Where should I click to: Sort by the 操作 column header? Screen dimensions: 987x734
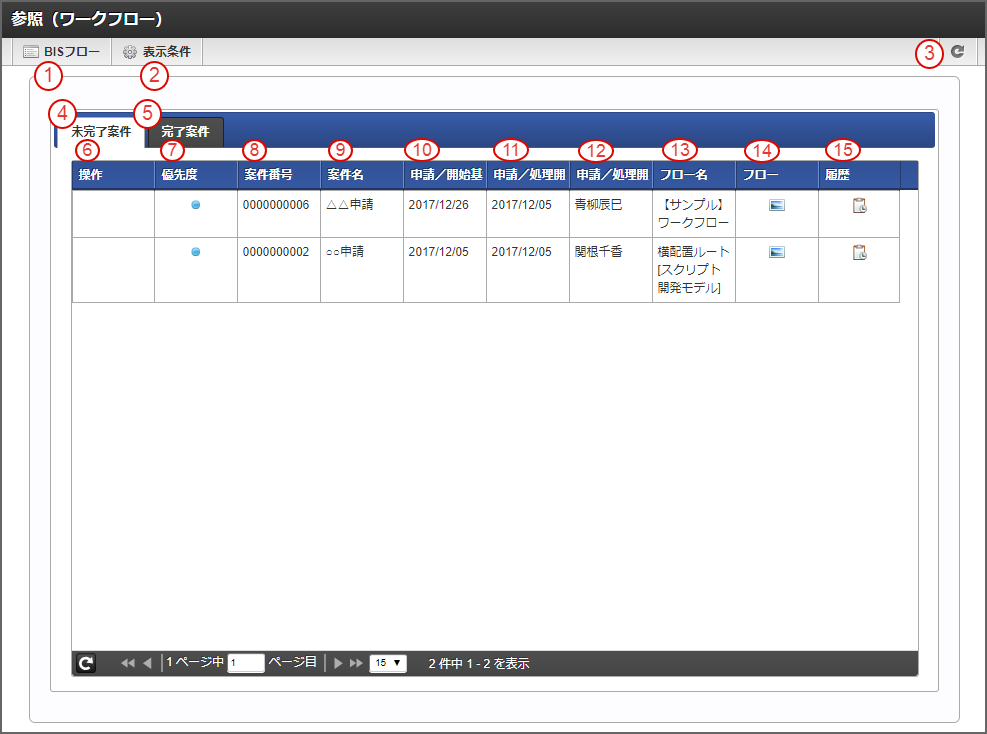click(x=113, y=175)
